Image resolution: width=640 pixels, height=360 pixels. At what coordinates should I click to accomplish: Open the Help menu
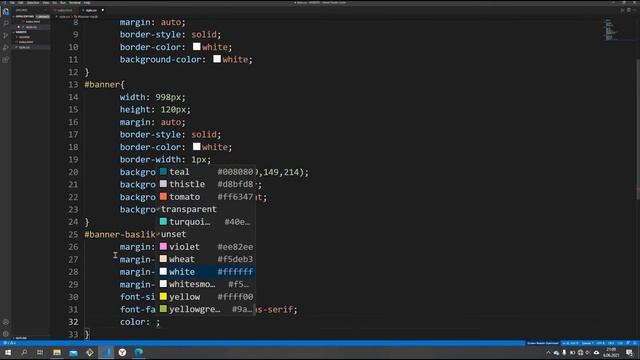87,3
